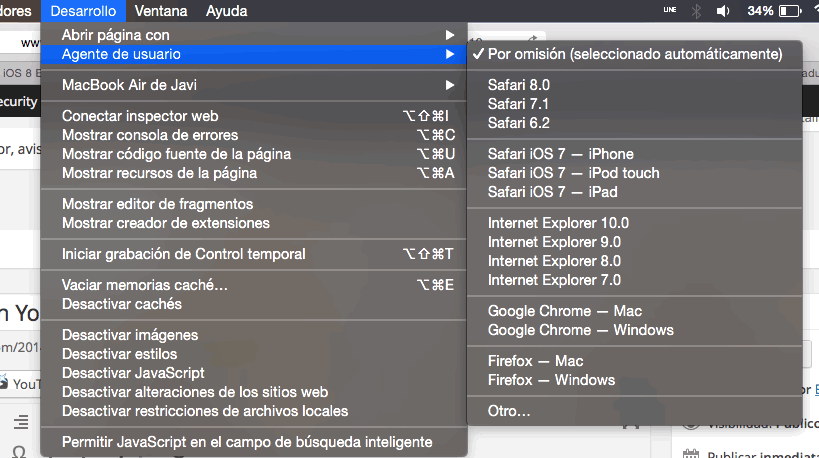
Task: Select Google Chrome — Windows user agent
Action: coord(635,330)
